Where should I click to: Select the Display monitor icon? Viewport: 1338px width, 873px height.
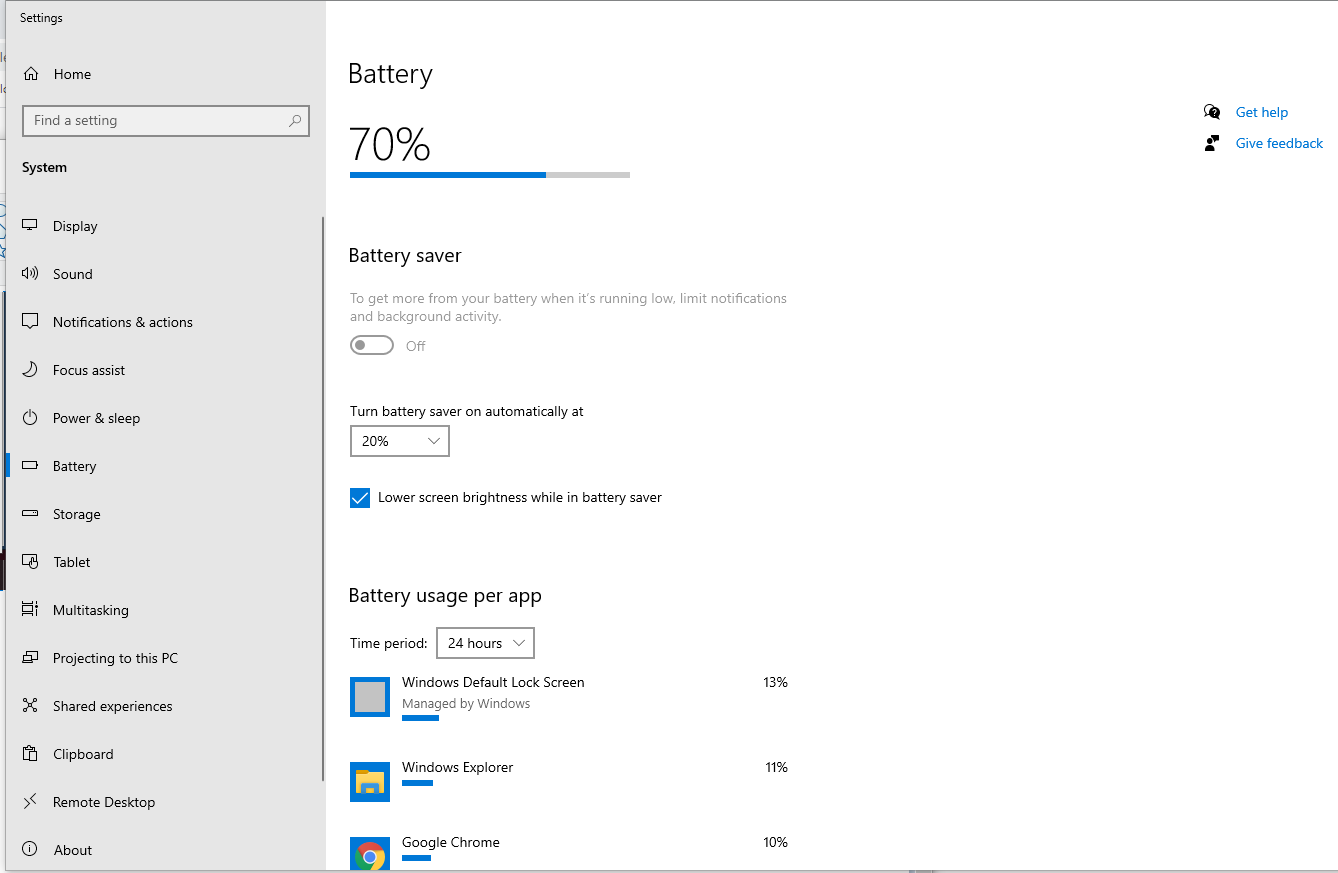(x=31, y=226)
